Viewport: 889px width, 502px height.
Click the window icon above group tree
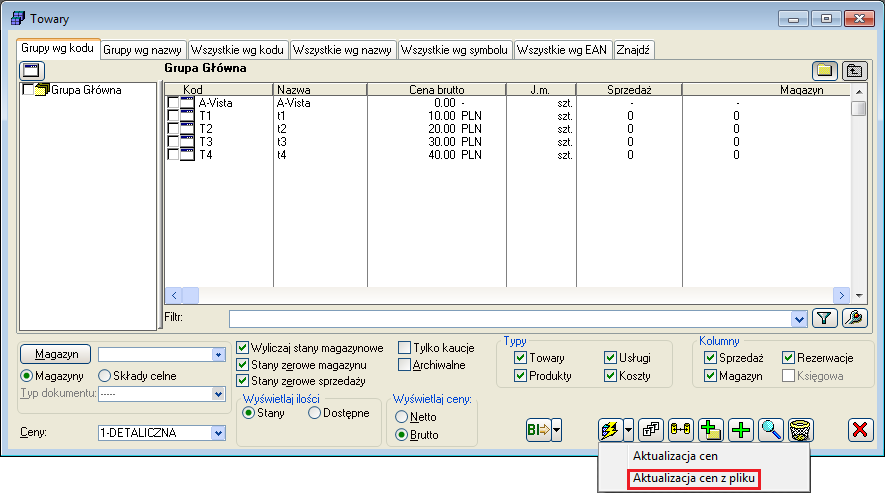31,71
